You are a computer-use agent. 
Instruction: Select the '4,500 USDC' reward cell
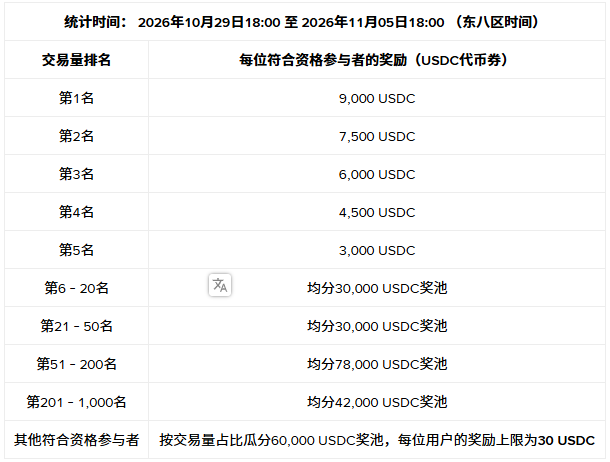[377, 213]
